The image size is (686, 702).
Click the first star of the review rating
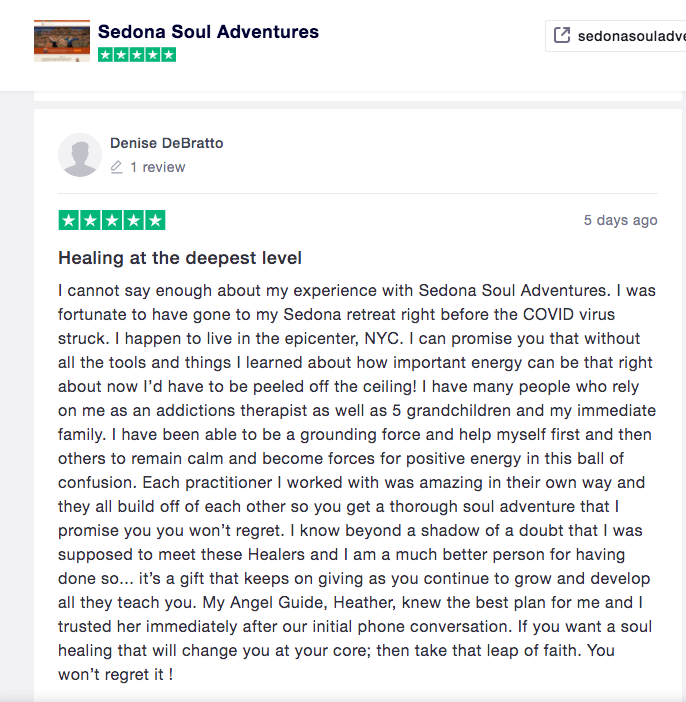69,220
